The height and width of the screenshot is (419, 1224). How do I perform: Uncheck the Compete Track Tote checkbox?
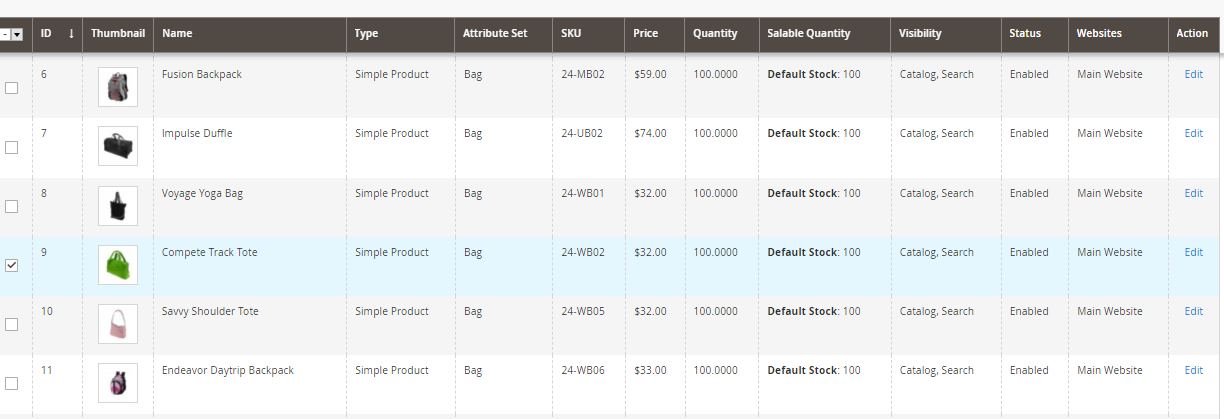tap(12, 265)
